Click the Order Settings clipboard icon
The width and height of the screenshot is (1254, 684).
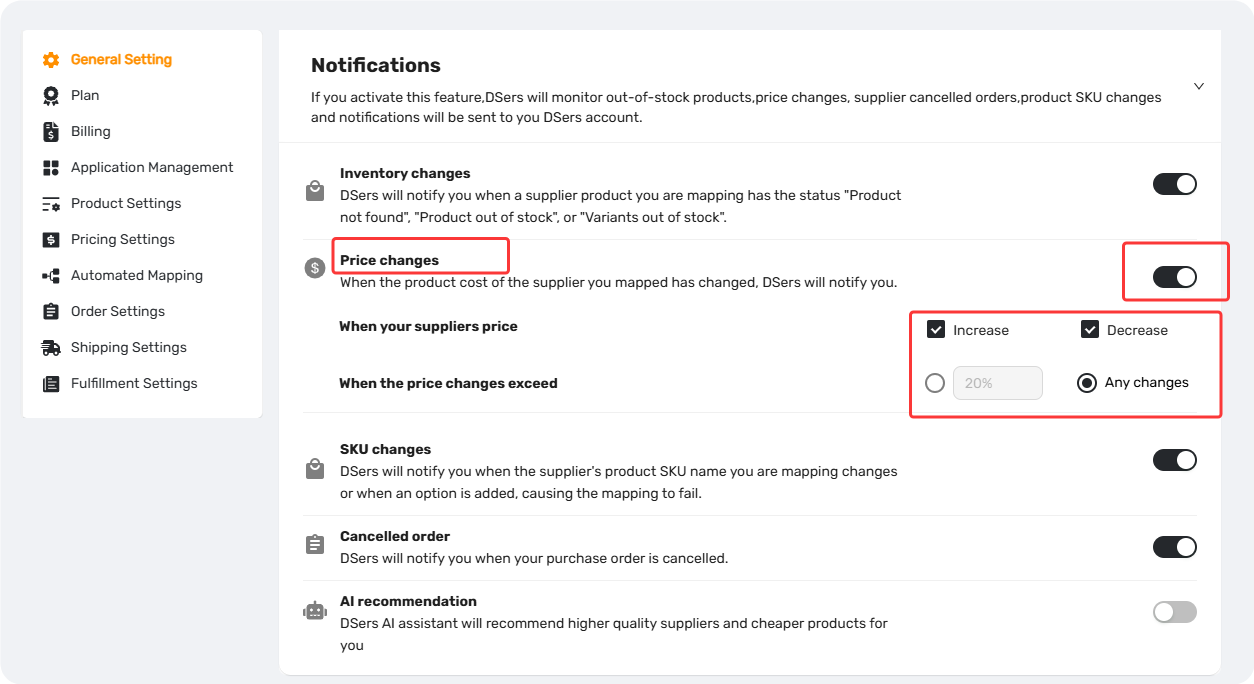tap(51, 312)
